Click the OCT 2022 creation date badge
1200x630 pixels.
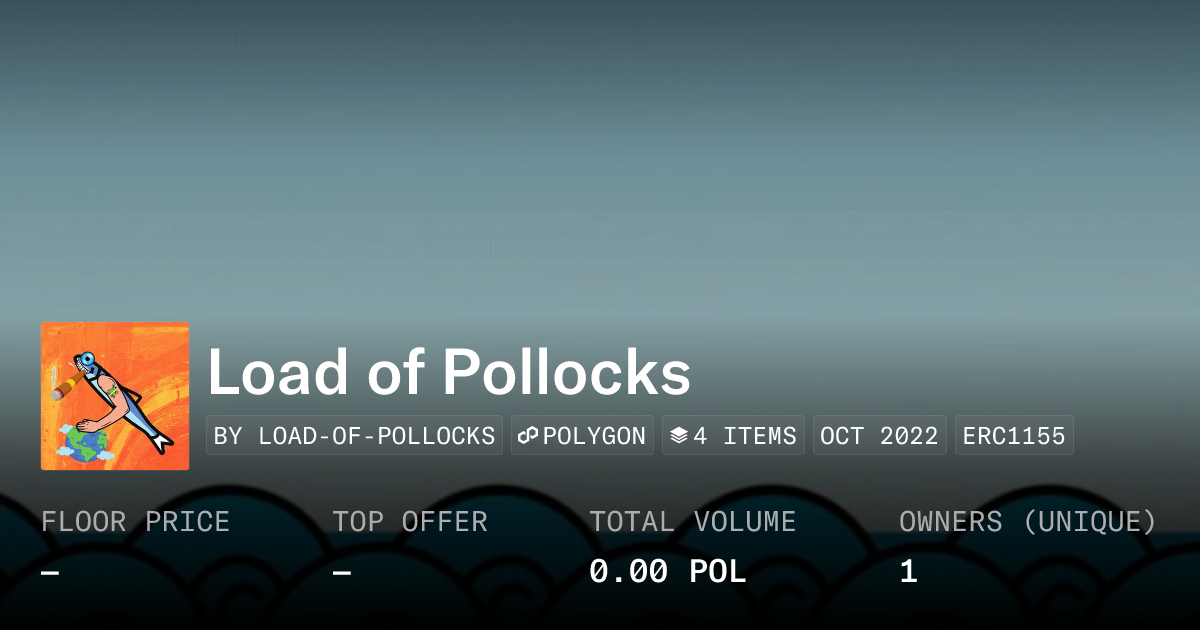coord(879,436)
